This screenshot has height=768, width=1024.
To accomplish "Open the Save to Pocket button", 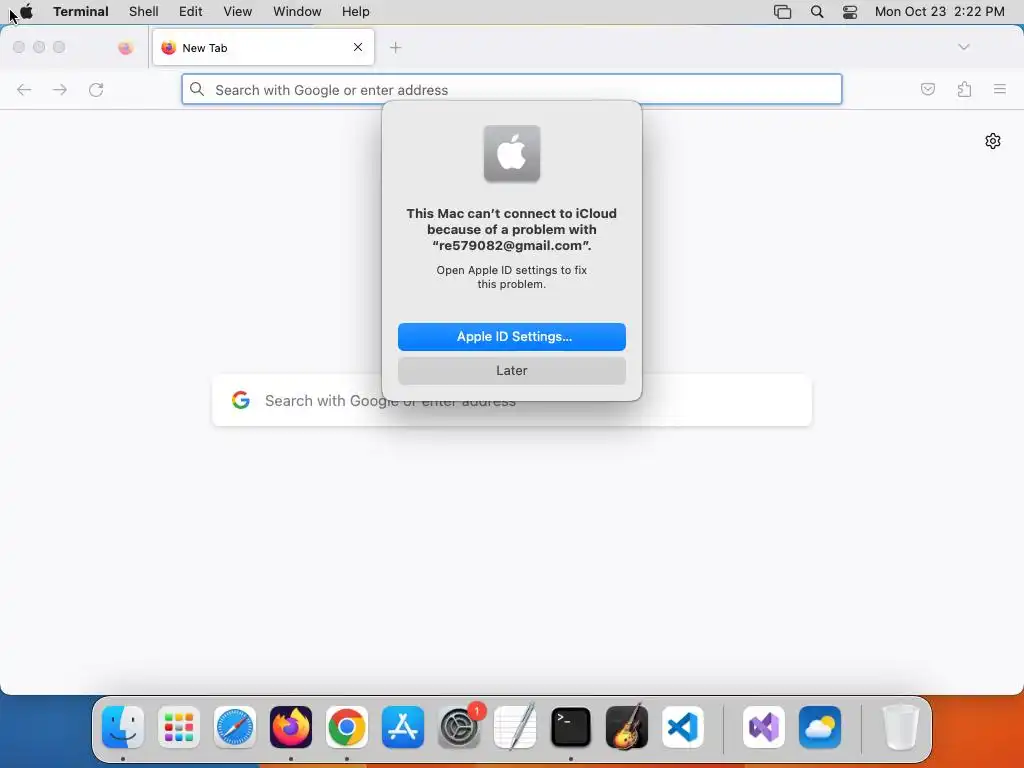I will click(928, 89).
